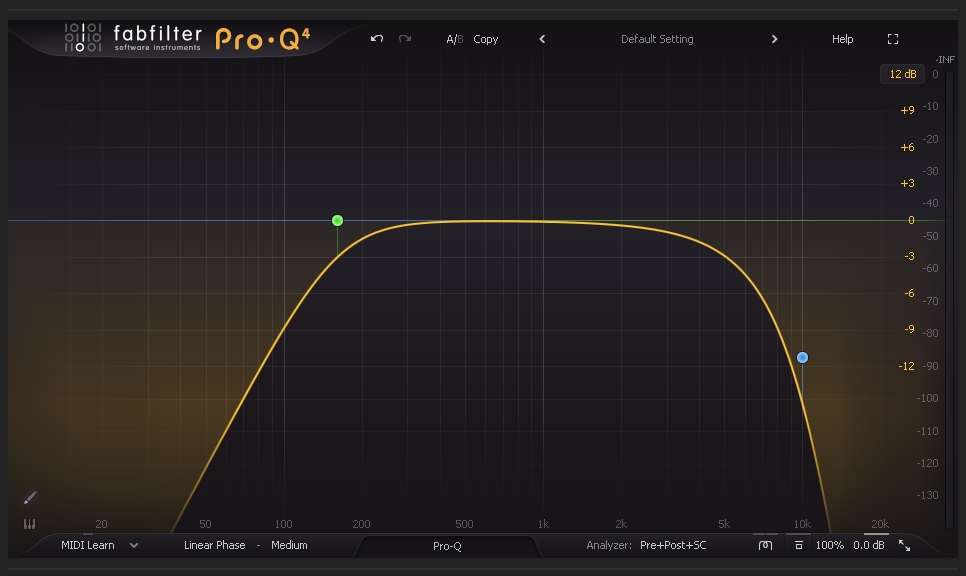Show the piano keyboard display

click(x=30, y=524)
